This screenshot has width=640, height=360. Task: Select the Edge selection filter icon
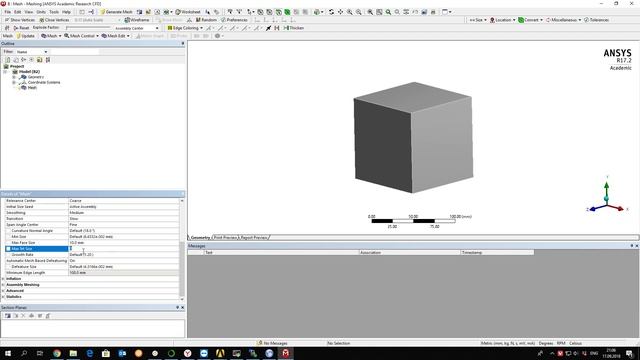pyautogui.click(x=269, y=12)
